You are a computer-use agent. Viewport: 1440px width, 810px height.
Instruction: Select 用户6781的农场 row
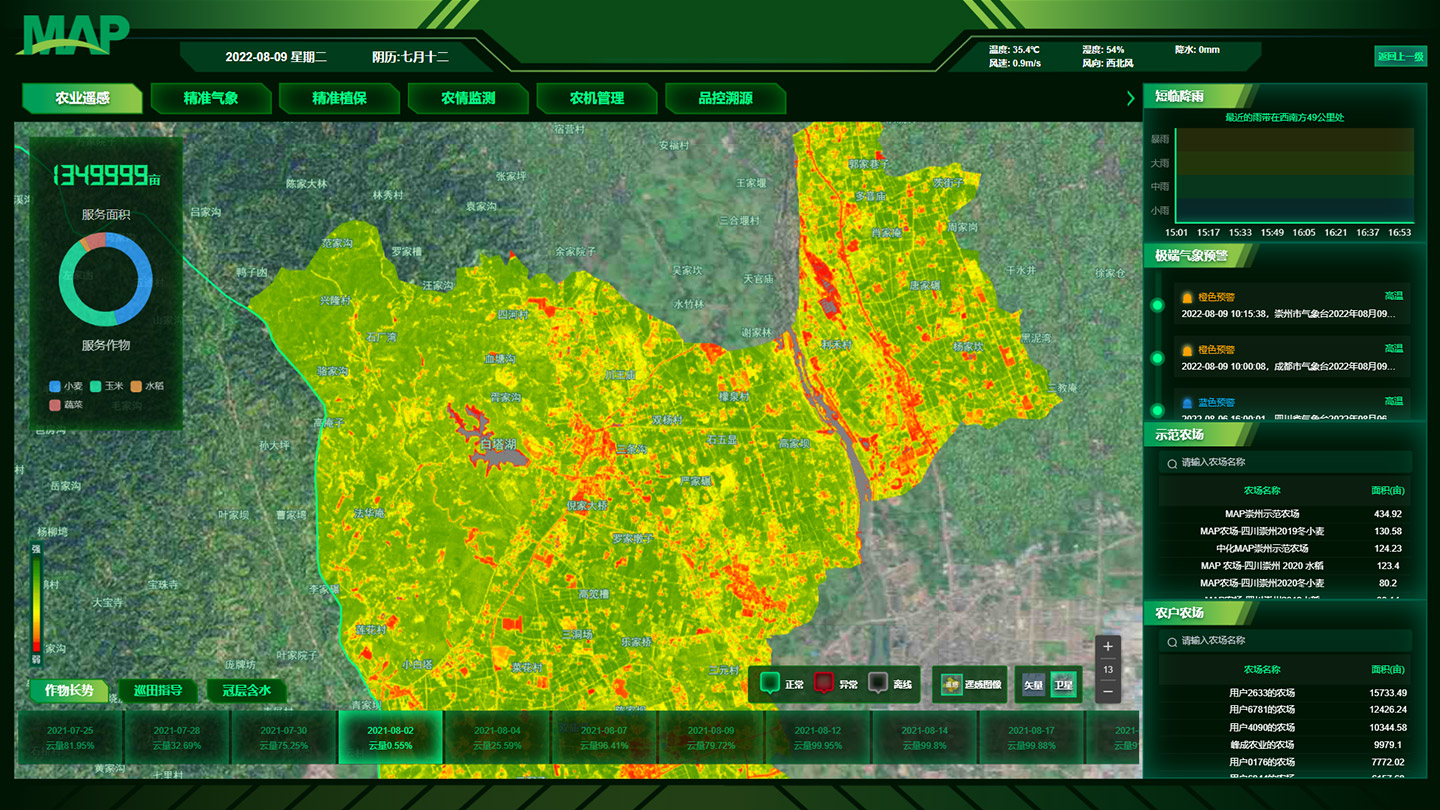(1285, 710)
